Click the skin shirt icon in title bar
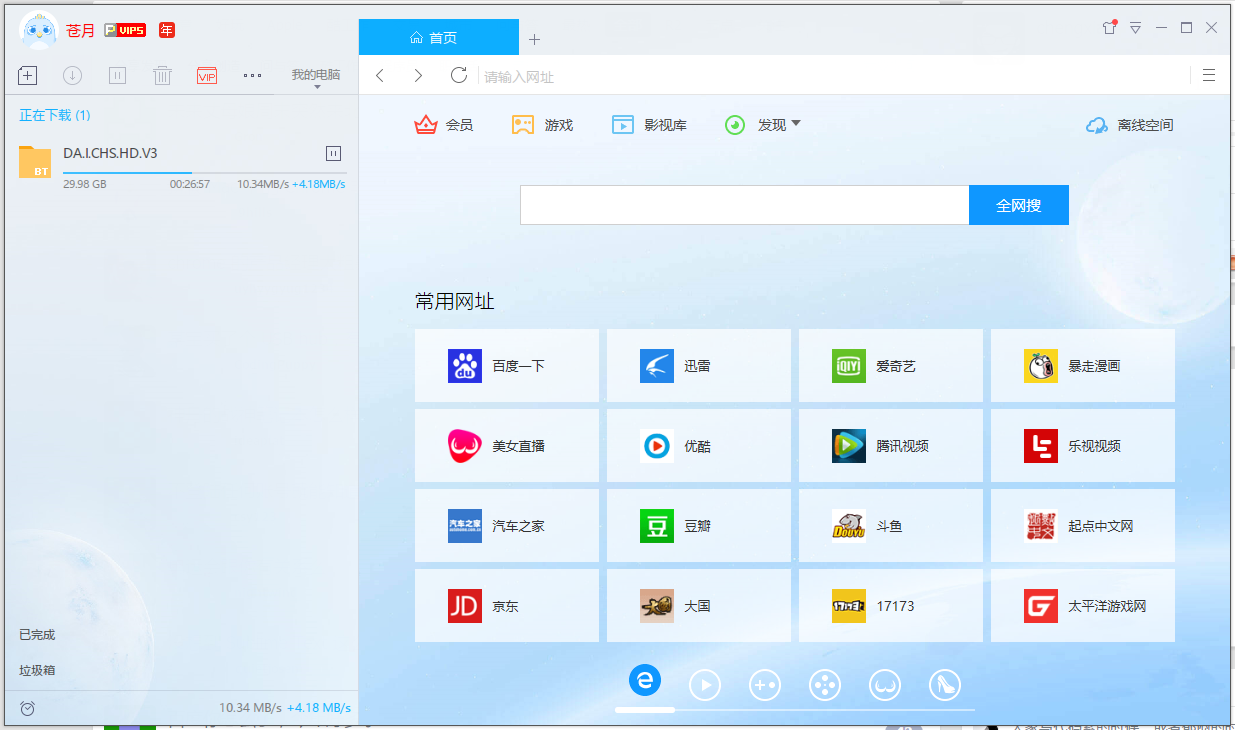The image size is (1235, 730). click(x=1108, y=28)
